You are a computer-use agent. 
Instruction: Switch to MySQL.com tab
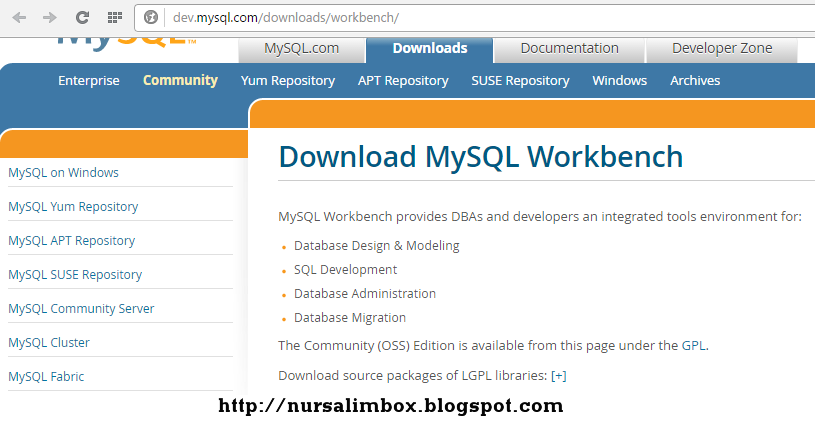pyautogui.click(x=301, y=48)
